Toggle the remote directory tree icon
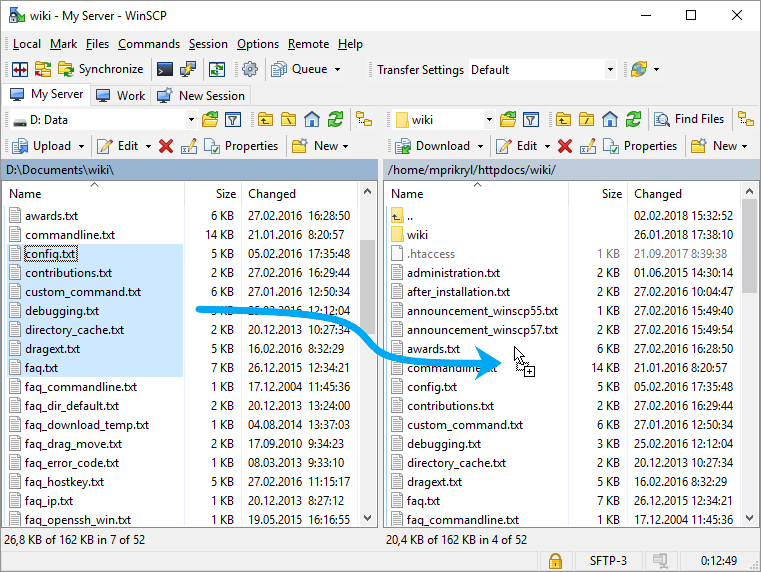Screen dimensions: 761x572 pos(746,119)
